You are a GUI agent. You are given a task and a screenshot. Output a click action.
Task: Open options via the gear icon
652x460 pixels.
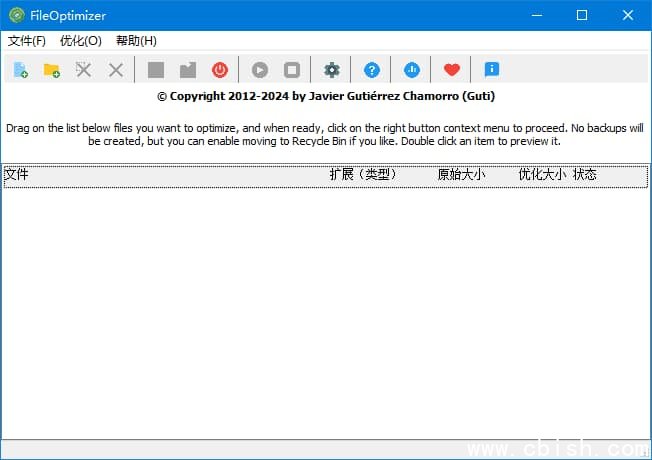pos(331,70)
